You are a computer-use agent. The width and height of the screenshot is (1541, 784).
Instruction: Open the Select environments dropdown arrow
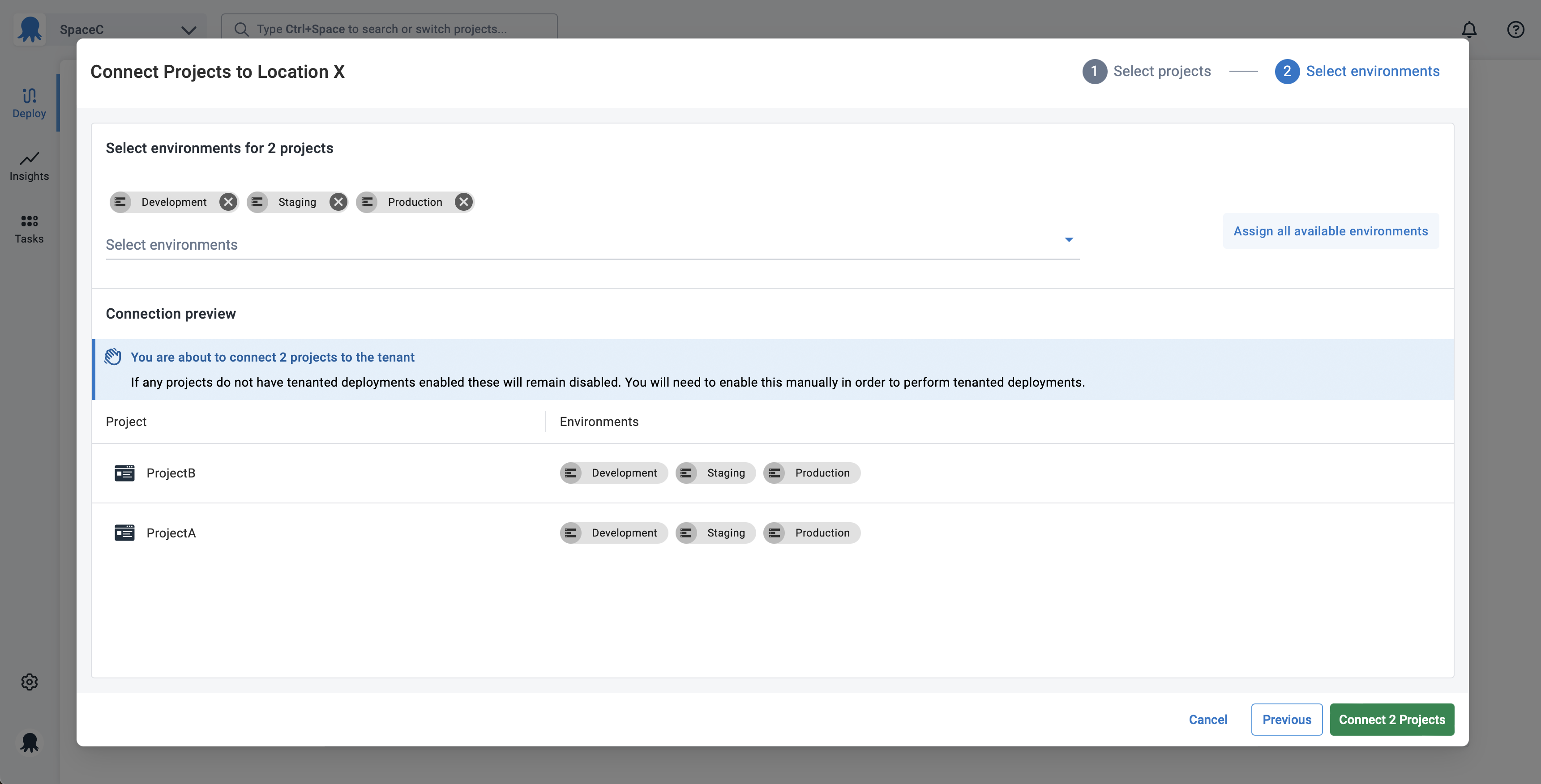1068,240
